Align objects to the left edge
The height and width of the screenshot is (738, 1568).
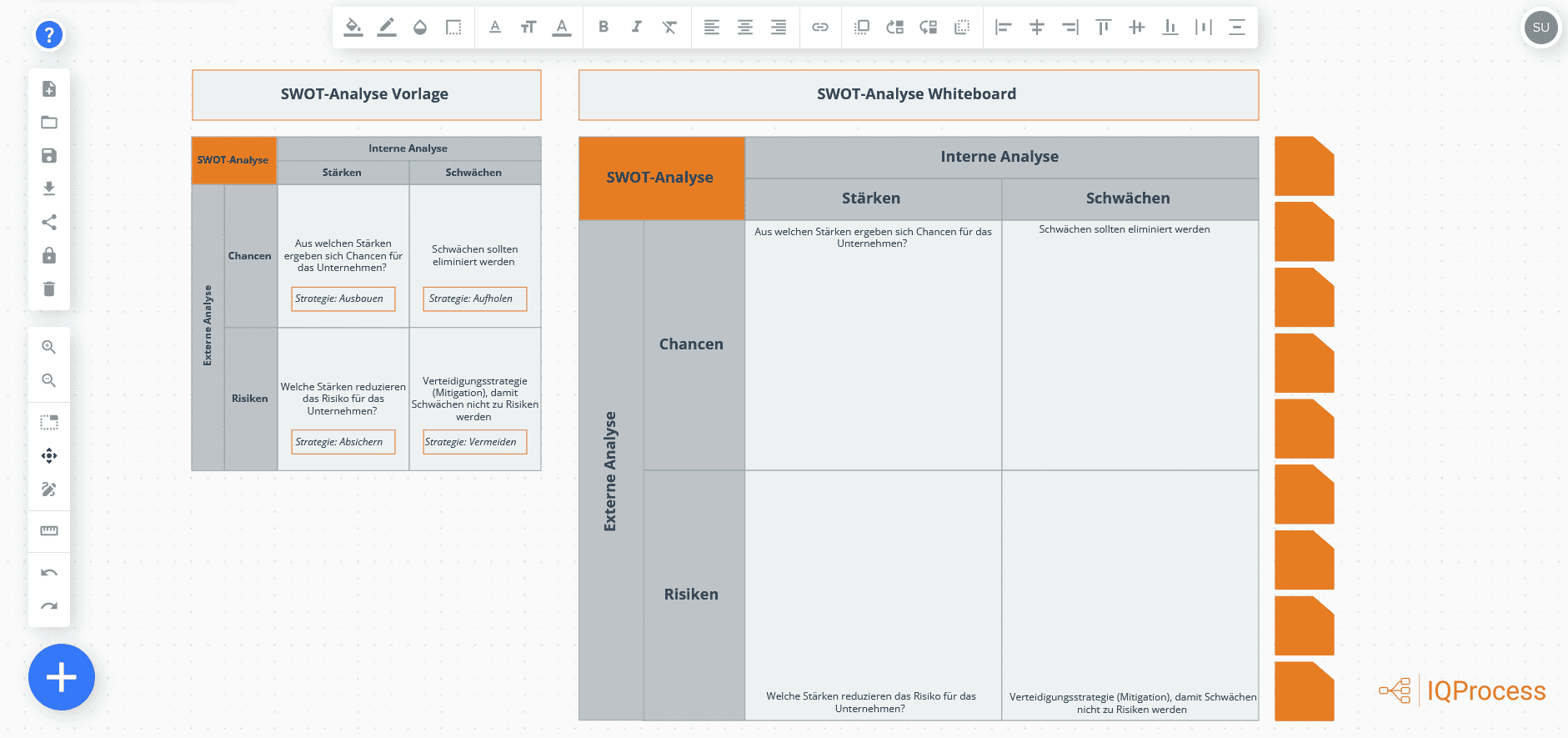click(1004, 28)
